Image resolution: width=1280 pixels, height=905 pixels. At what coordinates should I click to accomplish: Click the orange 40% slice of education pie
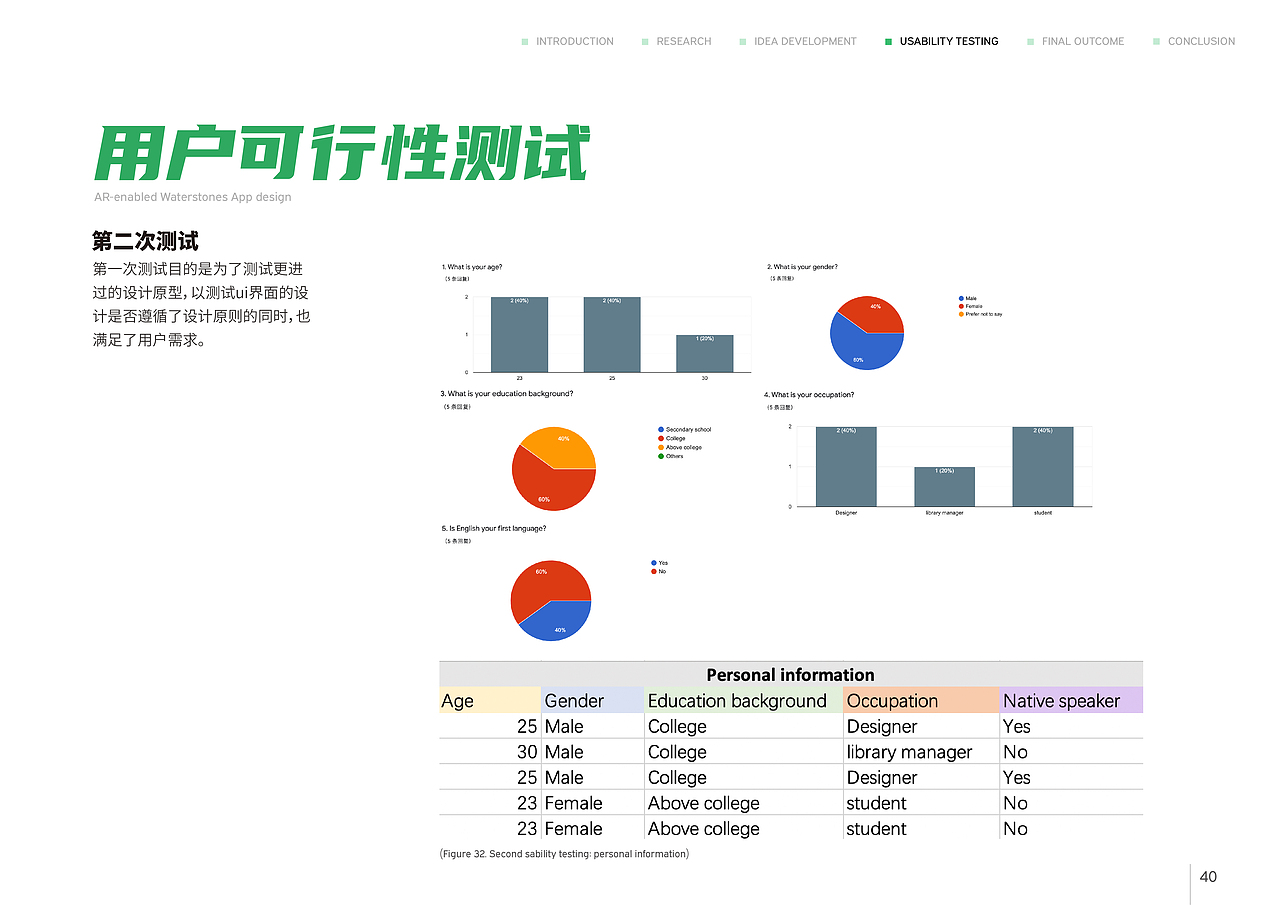563,445
